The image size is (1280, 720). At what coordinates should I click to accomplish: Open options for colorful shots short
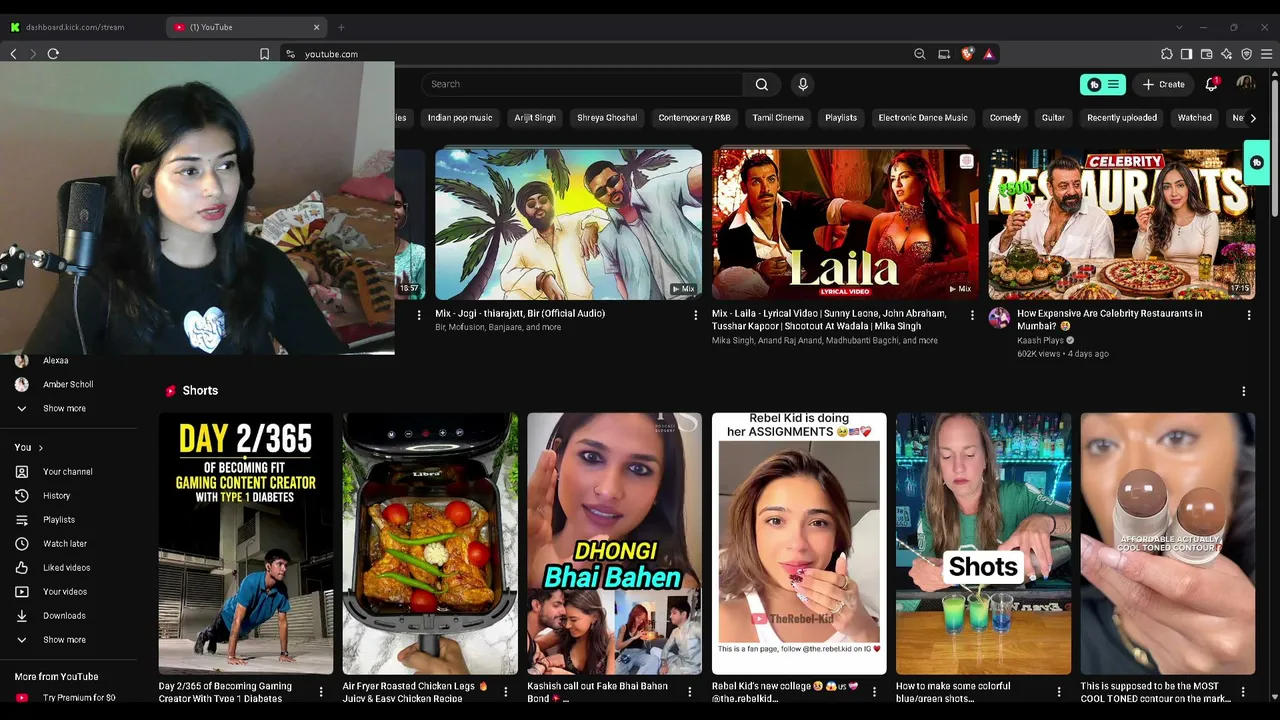point(1059,691)
